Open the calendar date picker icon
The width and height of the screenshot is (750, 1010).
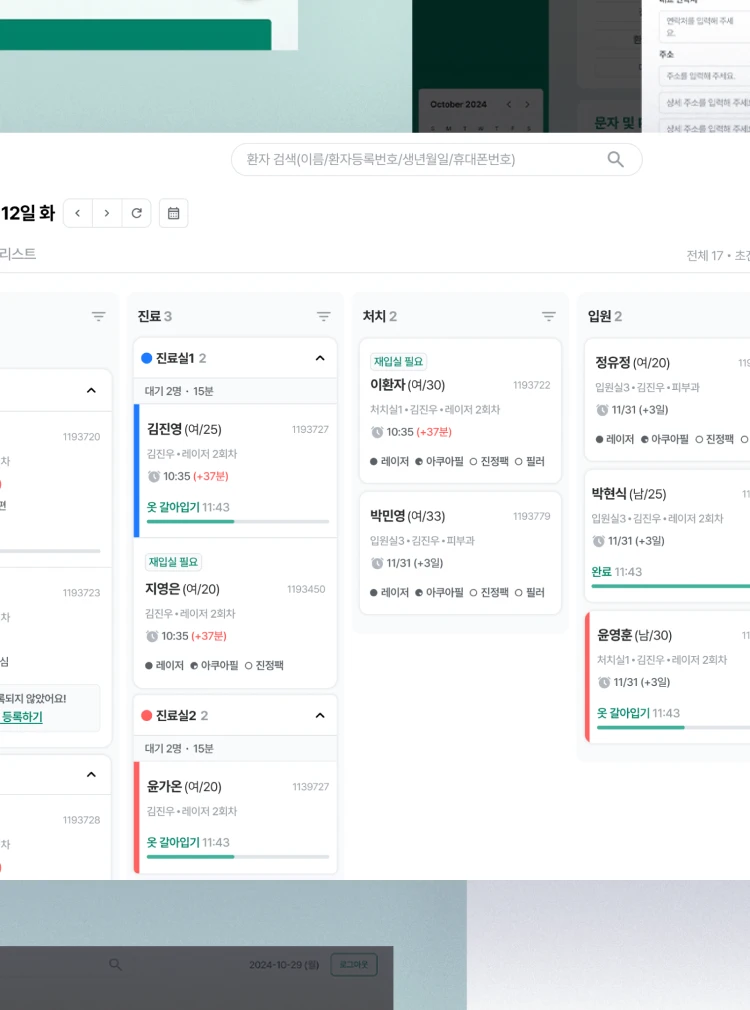point(173,213)
